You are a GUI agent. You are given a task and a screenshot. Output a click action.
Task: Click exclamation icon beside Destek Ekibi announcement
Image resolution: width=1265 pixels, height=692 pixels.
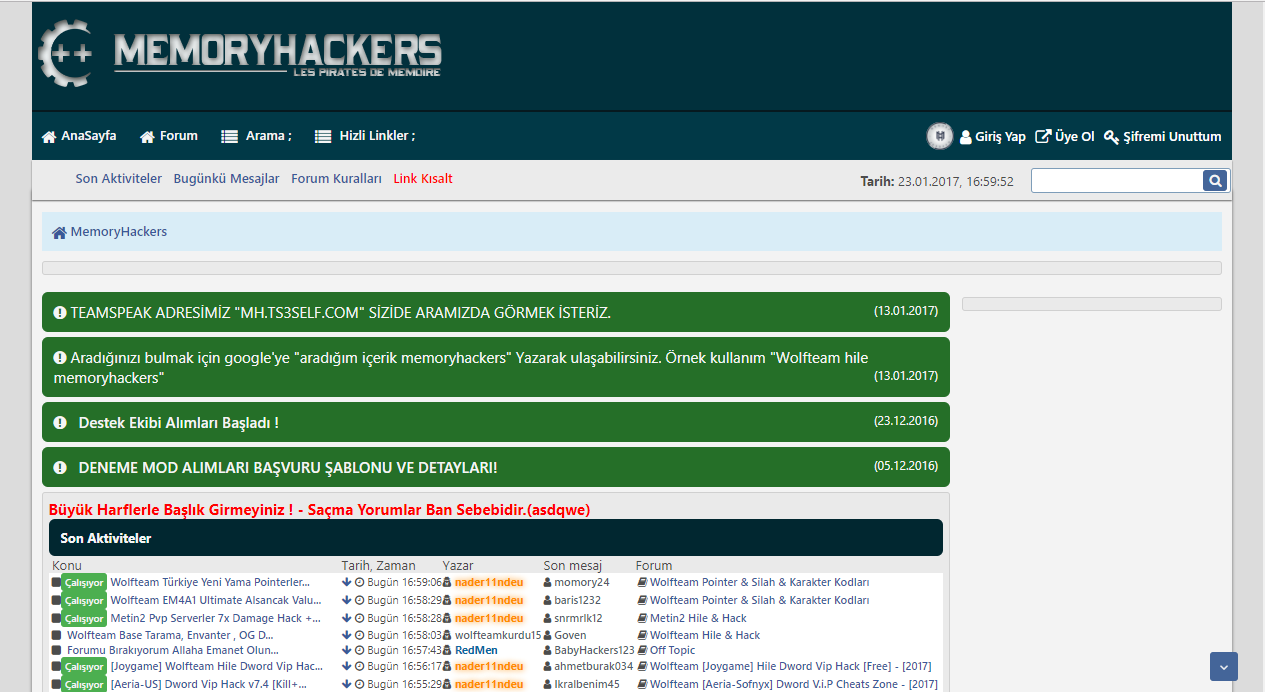tap(59, 423)
